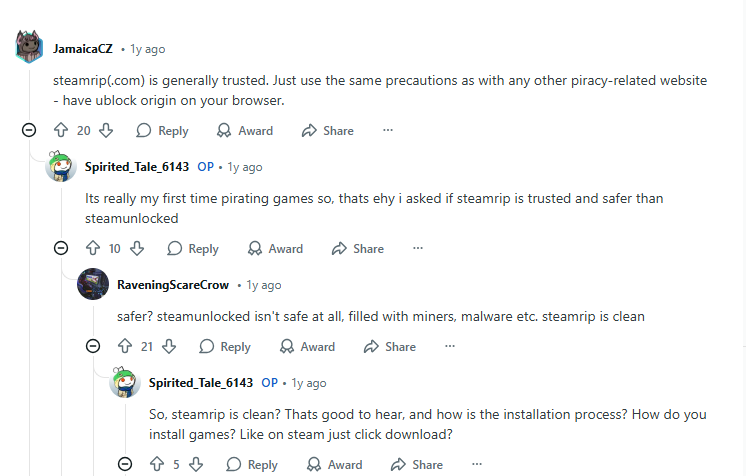Upvote JamaicaCZ's comment
The height and width of the screenshot is (476, 746).
point(60,131)
